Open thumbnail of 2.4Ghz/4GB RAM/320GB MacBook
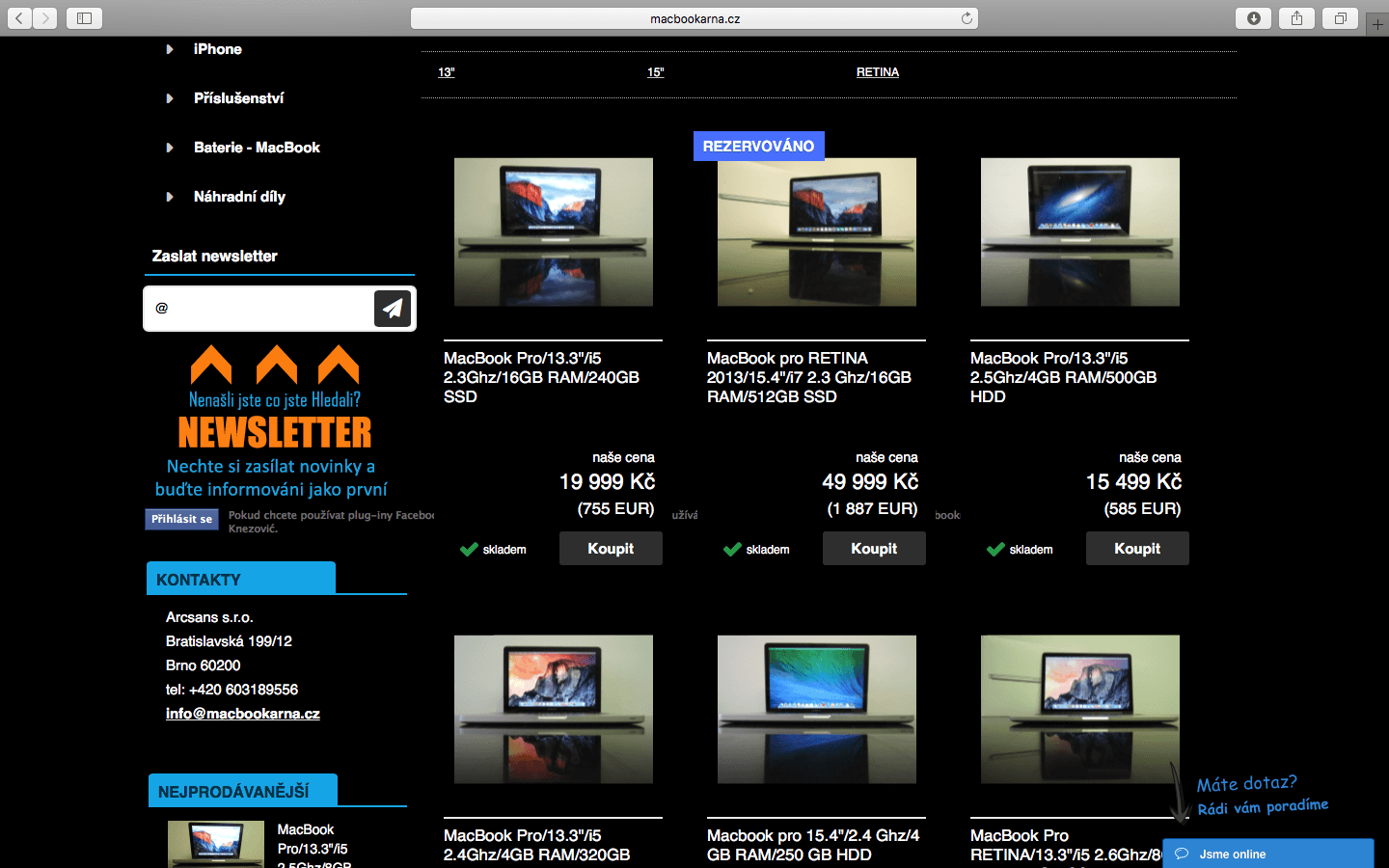Viewport: 1389px width, 868px height. point(554,709)
